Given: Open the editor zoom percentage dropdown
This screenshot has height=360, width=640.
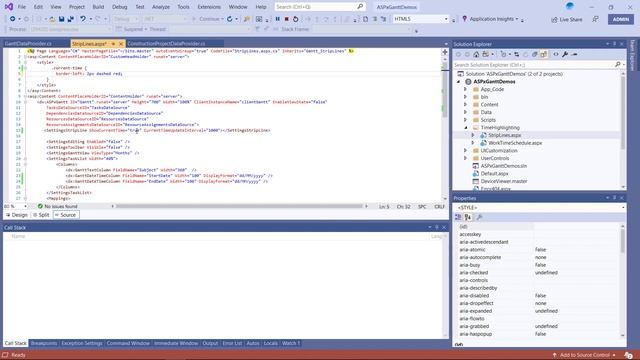Looking at the screenshot, I should [x=25, y=207].
